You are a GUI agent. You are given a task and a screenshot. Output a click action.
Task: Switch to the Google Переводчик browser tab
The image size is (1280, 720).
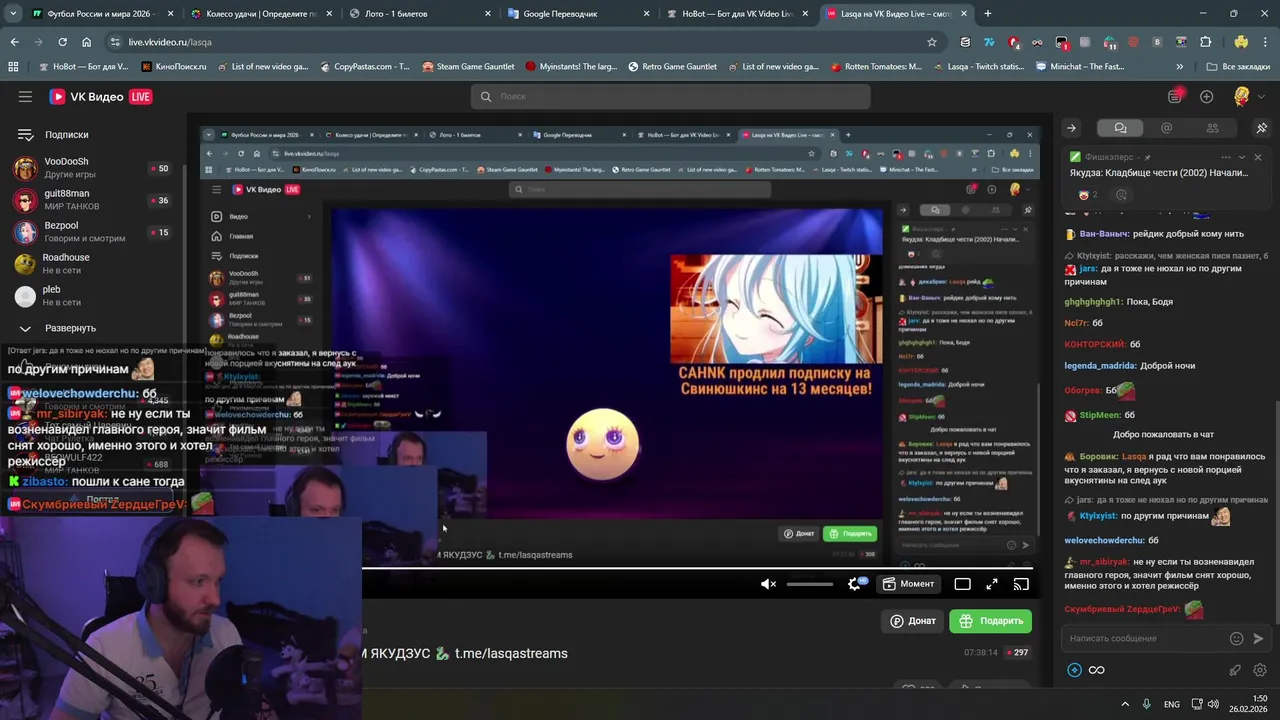[x=578, y=14]
